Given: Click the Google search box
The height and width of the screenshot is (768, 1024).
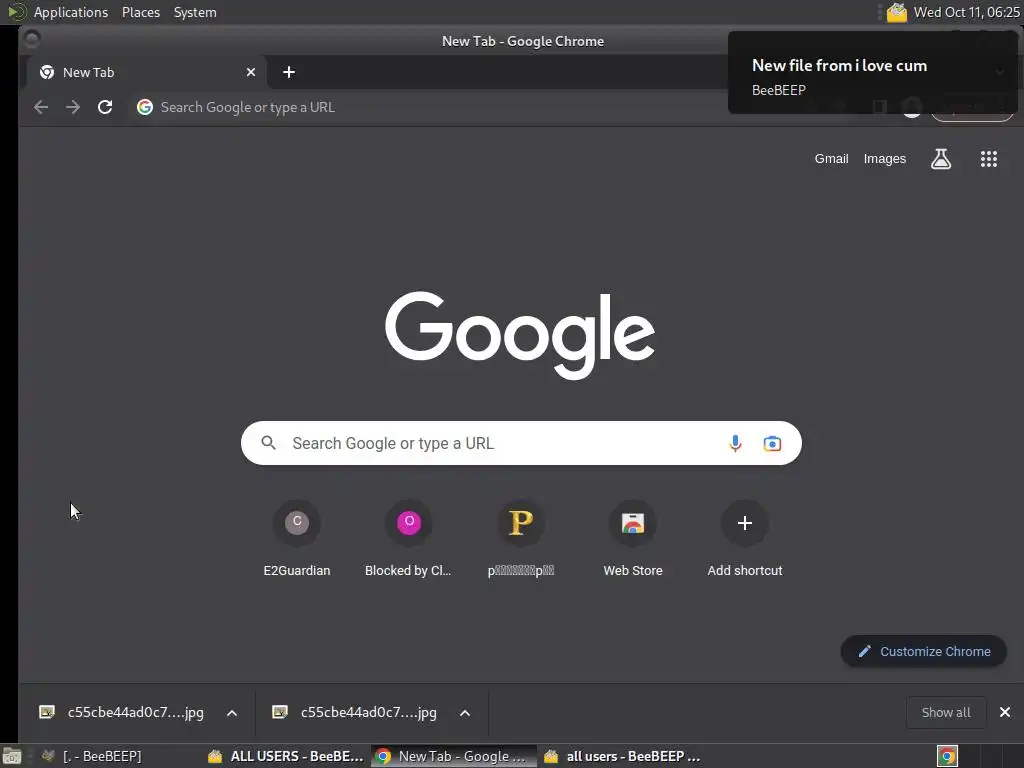Looking at the screenshot, I should coord(521,443).
